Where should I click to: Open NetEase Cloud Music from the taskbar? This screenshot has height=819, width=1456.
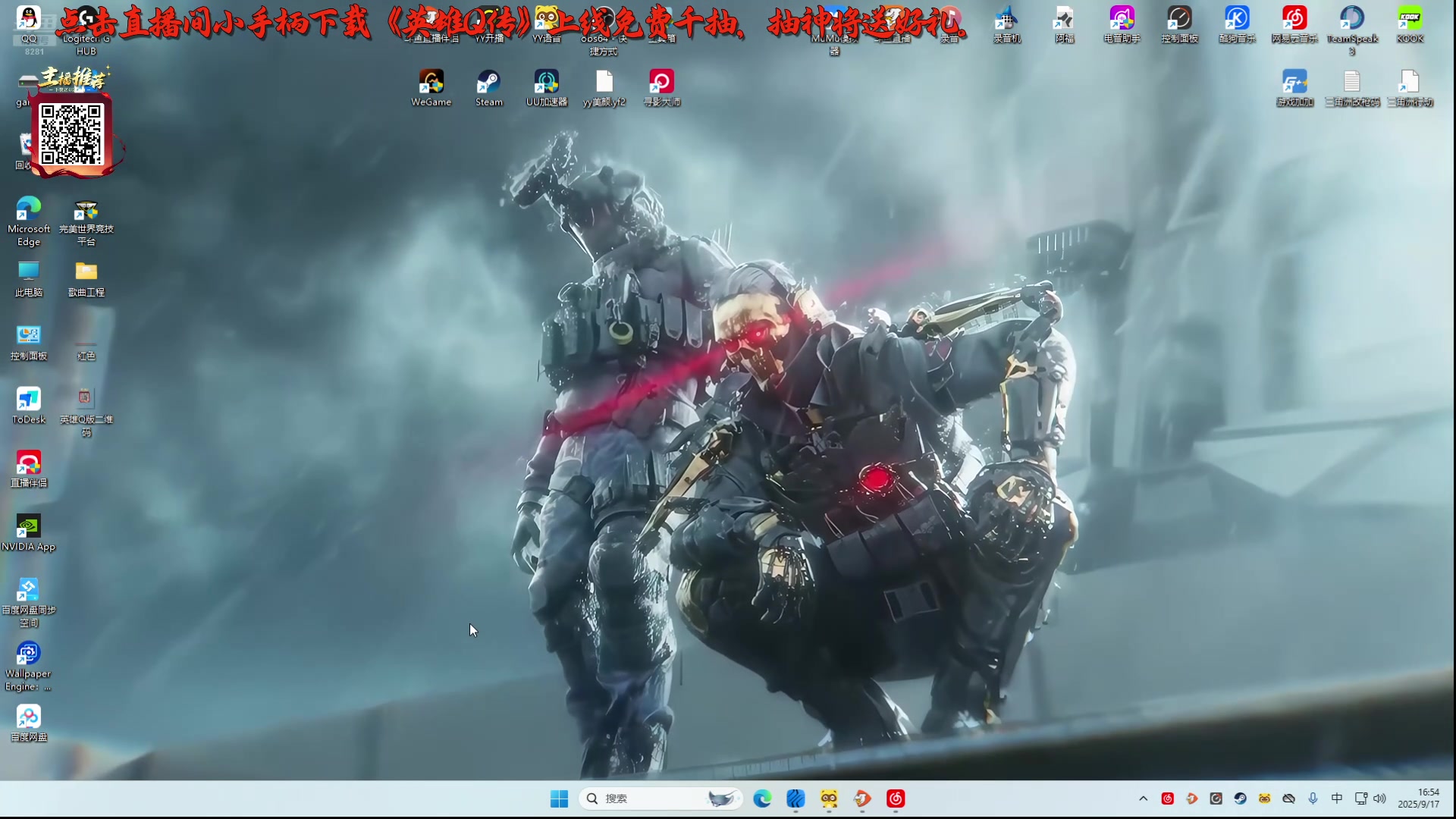click(x=896, y=799)
